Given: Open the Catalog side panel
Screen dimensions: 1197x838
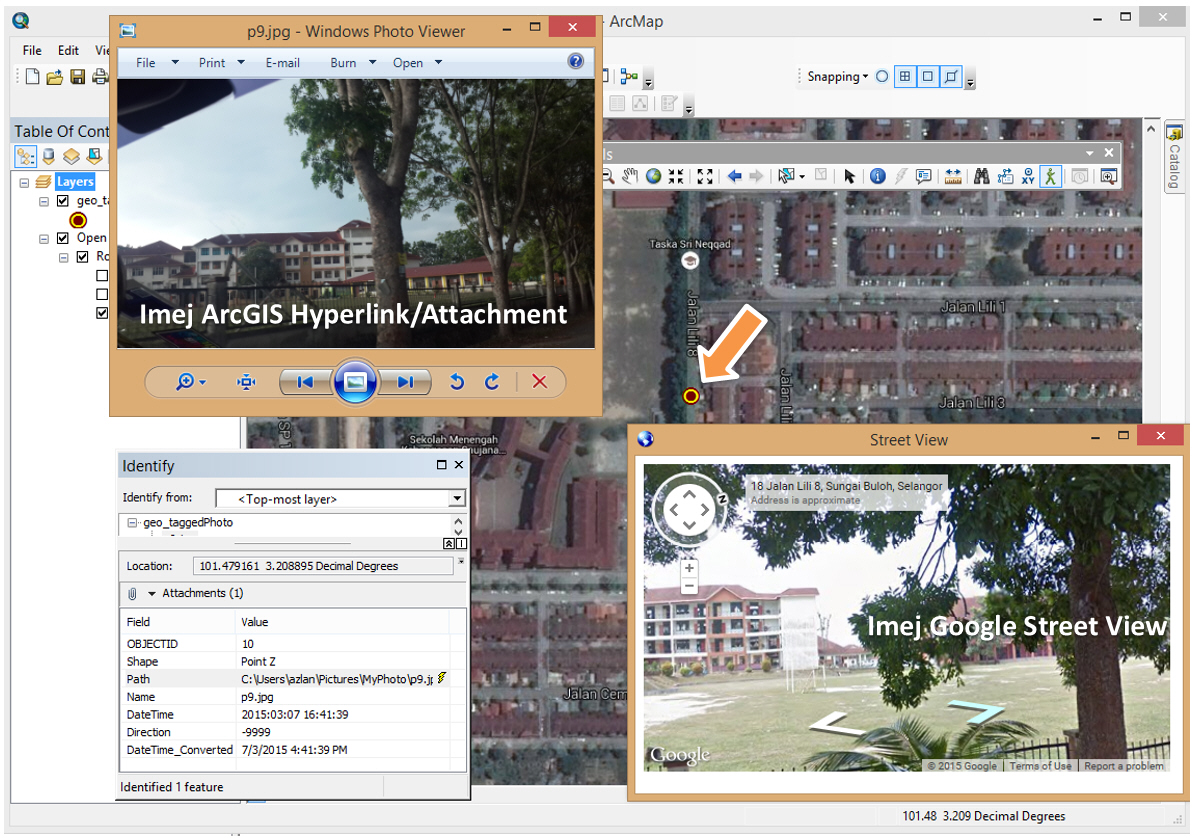Looking at the screenshot, I should (1174, 157).
